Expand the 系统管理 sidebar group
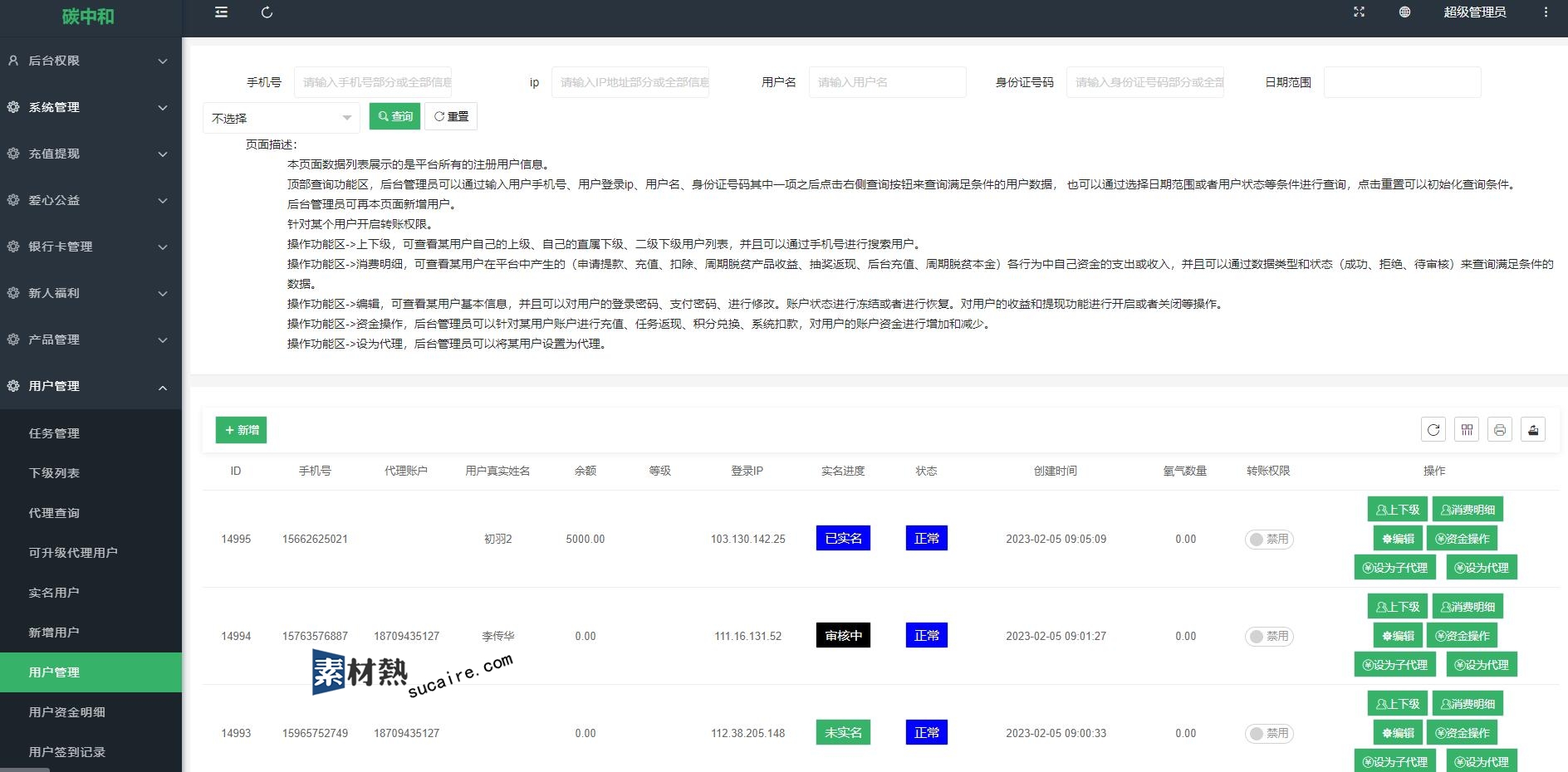1568x772 pixels. point(91,107)
